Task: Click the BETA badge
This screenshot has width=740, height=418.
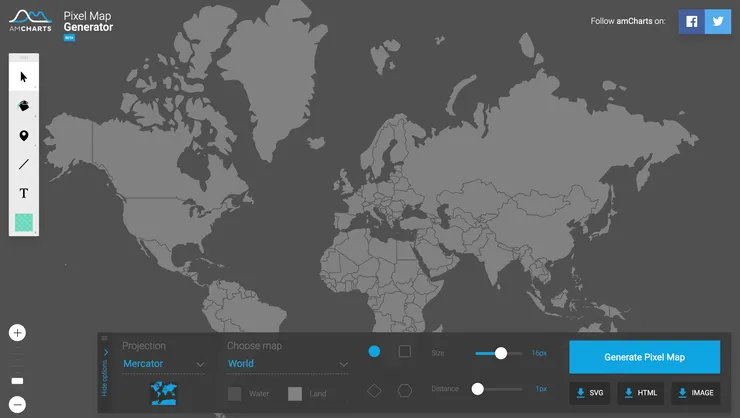Action: pos(69,38)
